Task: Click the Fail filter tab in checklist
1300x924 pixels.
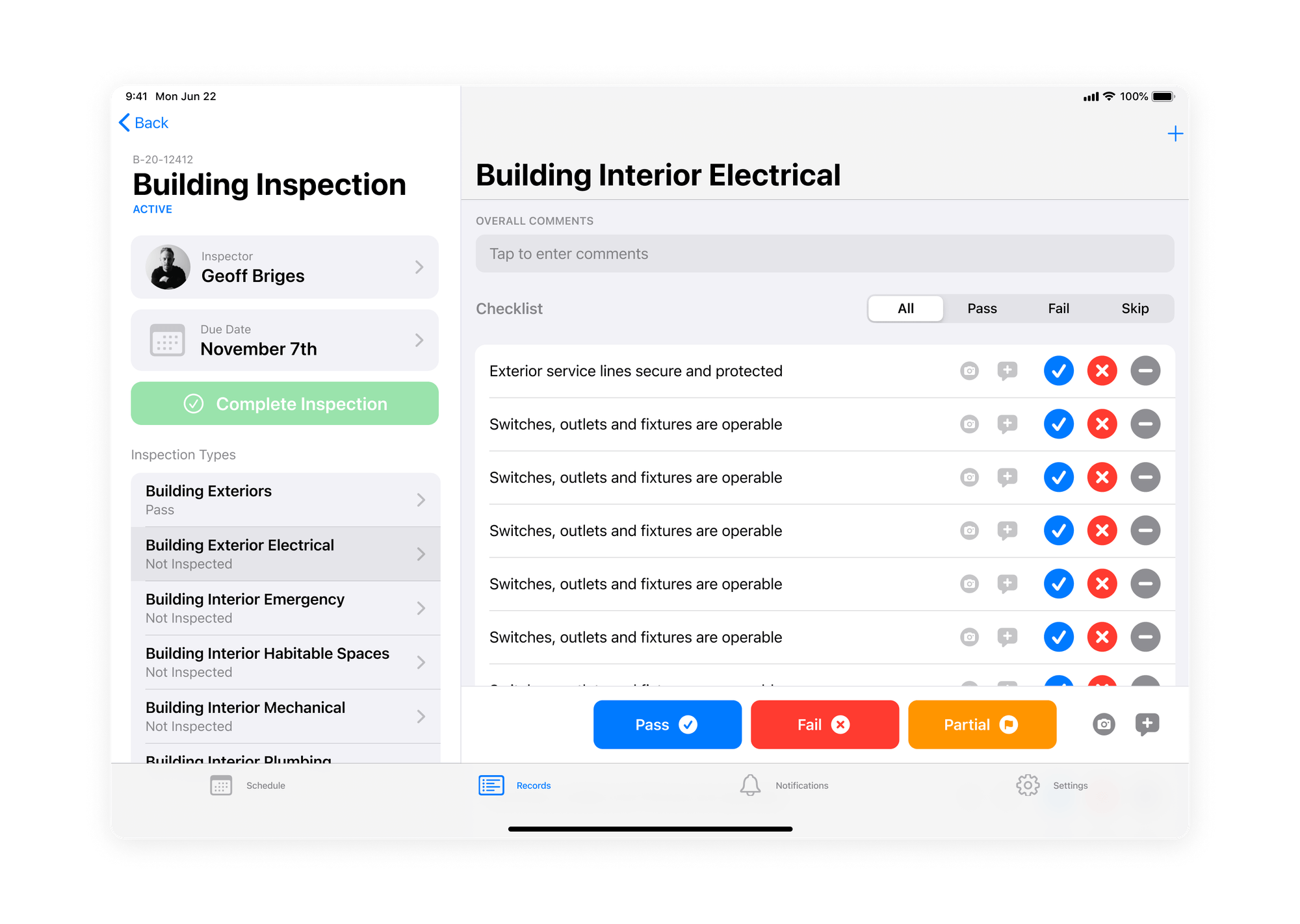Action: tap(1056, 308)
